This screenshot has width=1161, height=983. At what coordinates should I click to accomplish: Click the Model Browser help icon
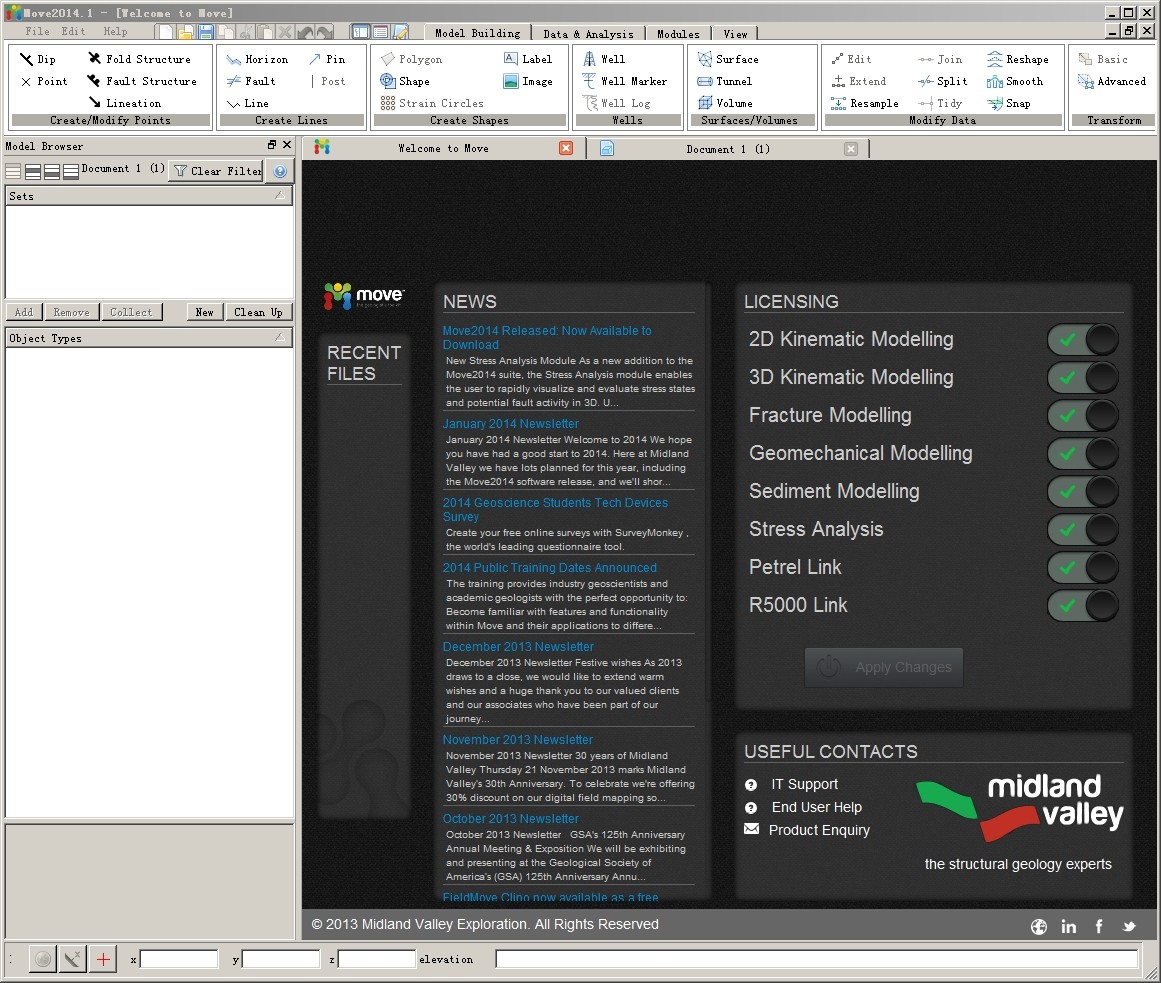pyautogui.click(x=280, y=171)
